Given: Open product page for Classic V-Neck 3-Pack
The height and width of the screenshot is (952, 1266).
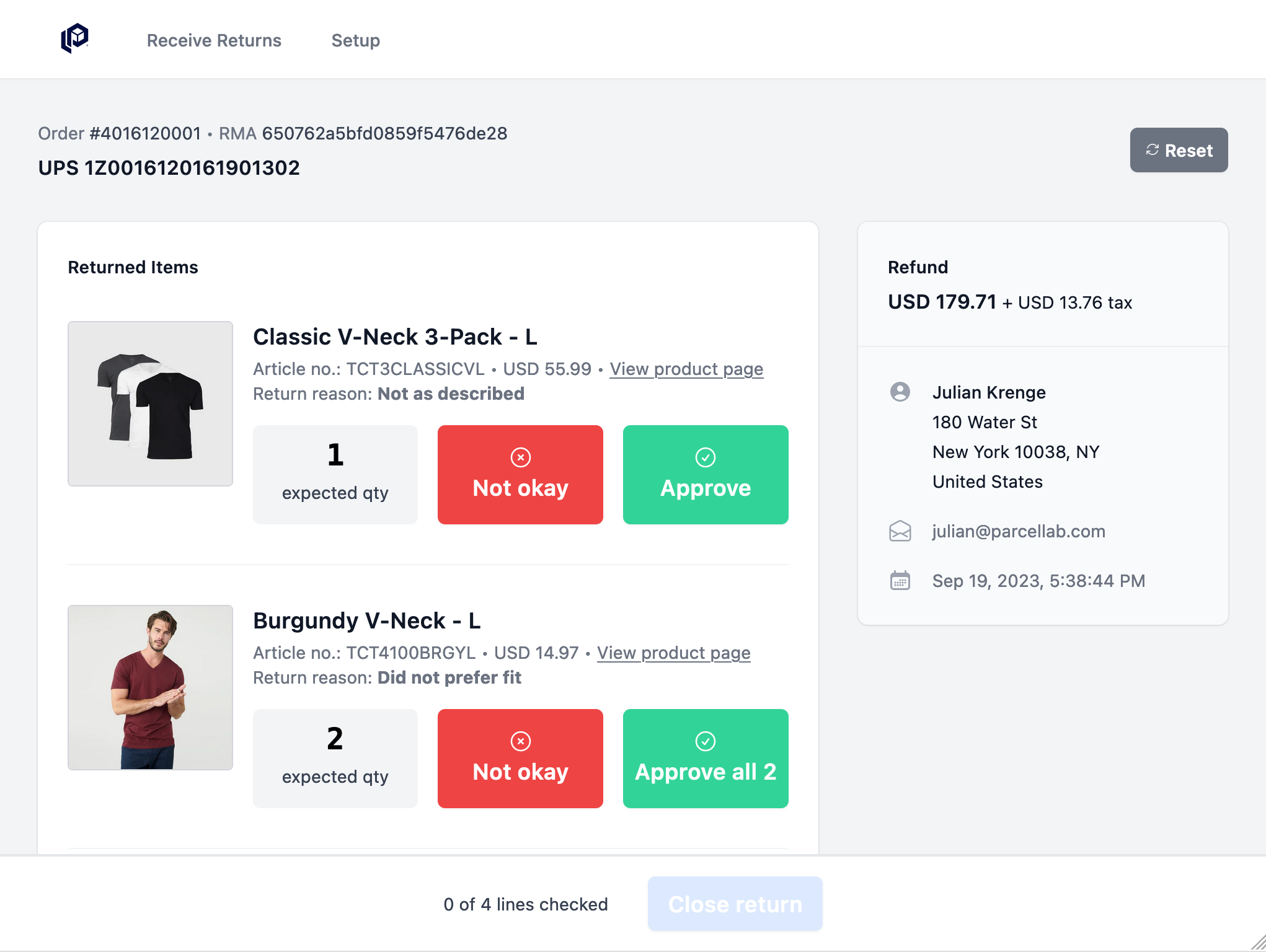Looking at the screenshot, I should coord(686,369).
